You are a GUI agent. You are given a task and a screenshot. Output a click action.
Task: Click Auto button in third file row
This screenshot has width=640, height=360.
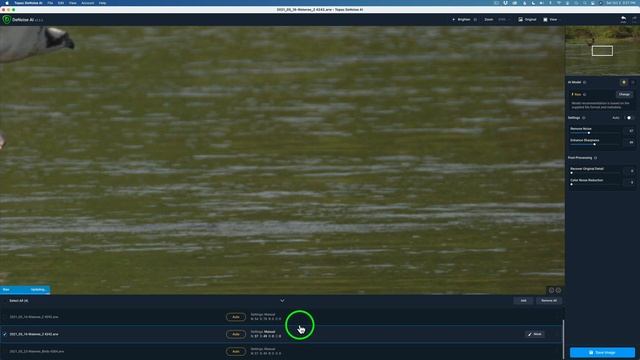(236, 351)
